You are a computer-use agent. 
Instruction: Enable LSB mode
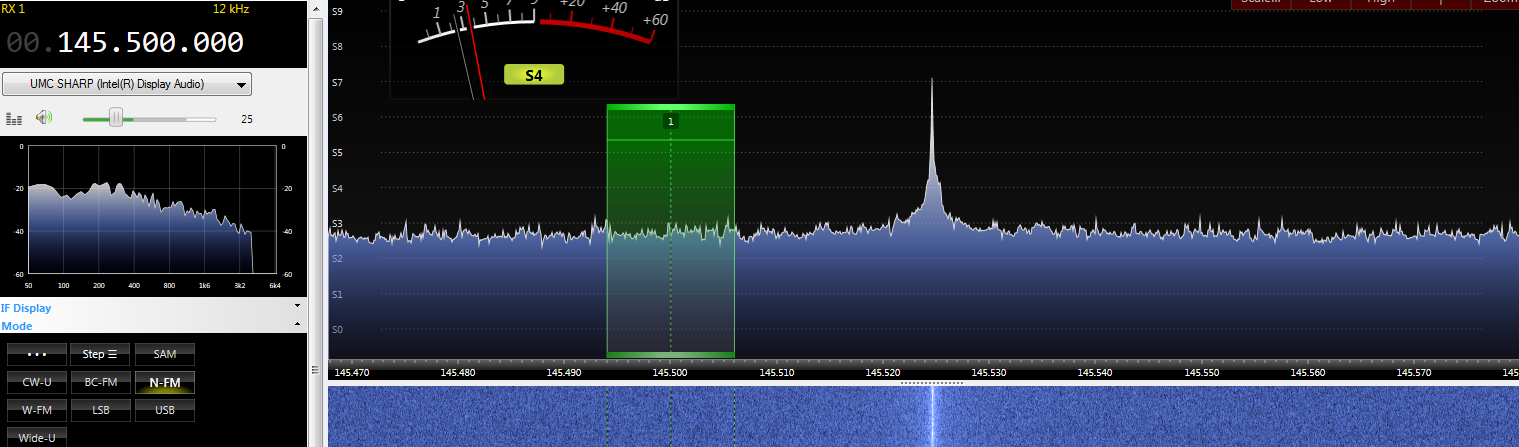[x=100, y=409]
